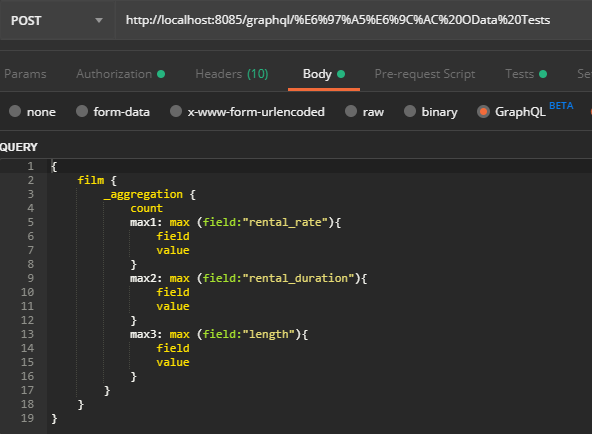The width and height of the screenshot is (592, 434).
Task: Select the Body tab
Action: (324, 74)
